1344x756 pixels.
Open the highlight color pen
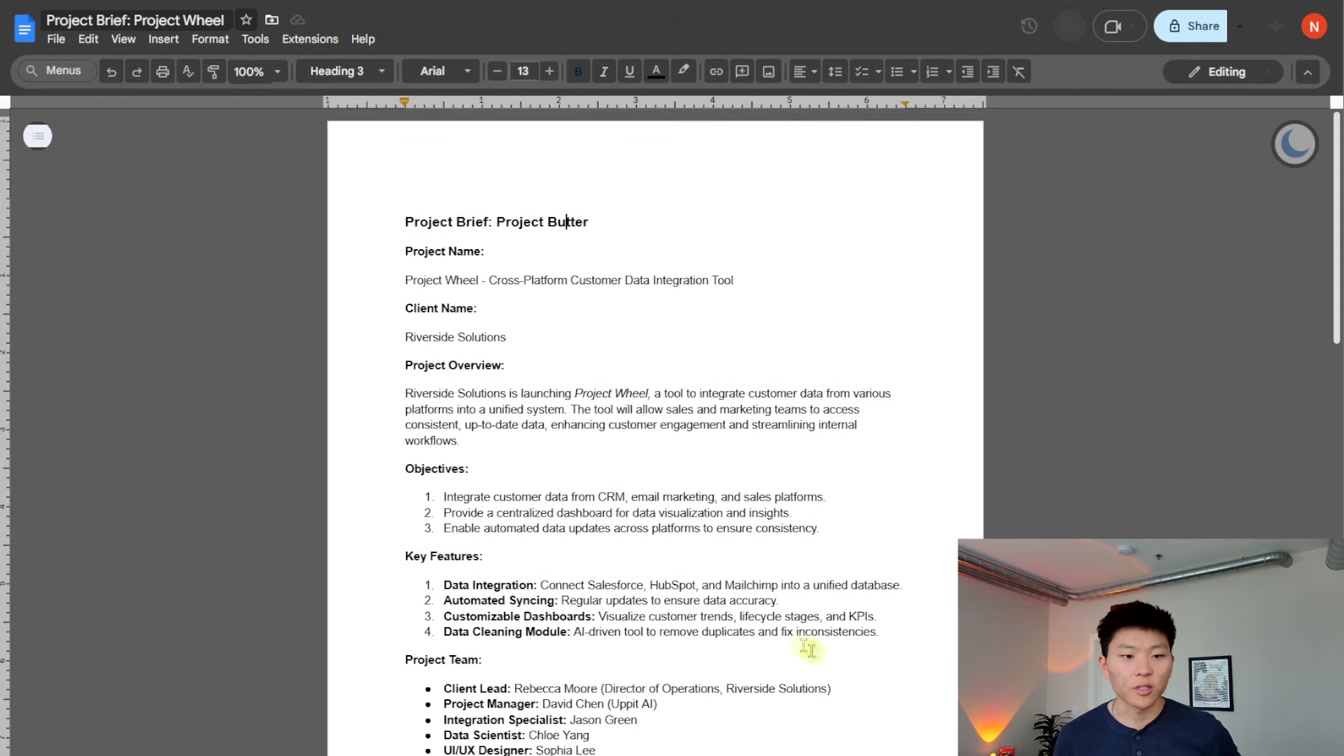coord(684,72)
